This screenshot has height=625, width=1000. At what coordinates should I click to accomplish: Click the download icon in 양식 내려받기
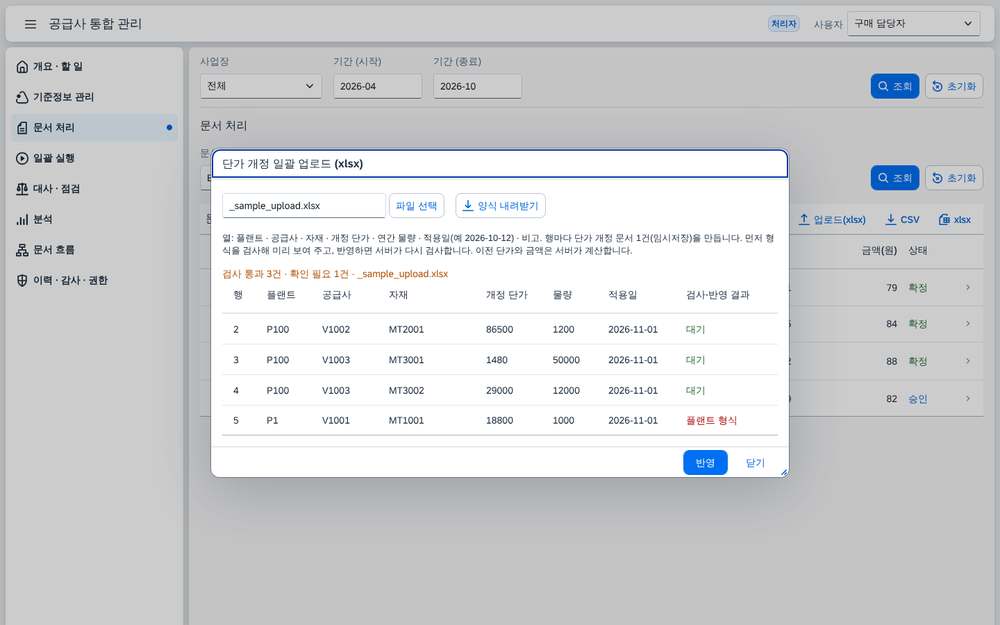click(467, 205)
